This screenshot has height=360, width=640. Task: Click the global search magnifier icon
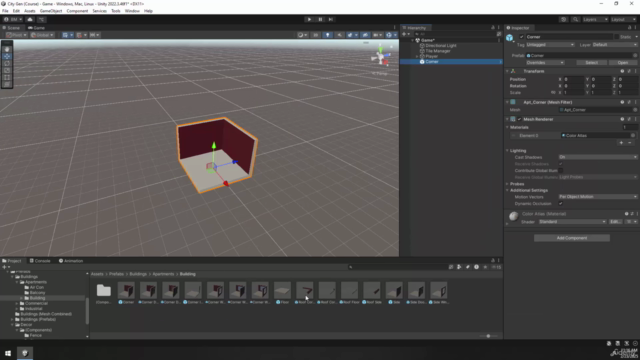(x=576, y=19)
